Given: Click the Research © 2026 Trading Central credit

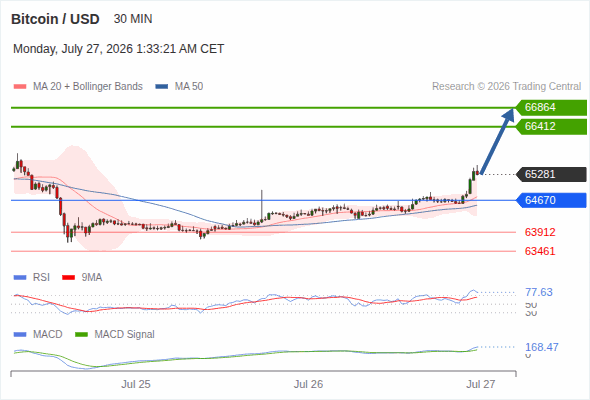Looking at the screenshot, I should point(506,87).
